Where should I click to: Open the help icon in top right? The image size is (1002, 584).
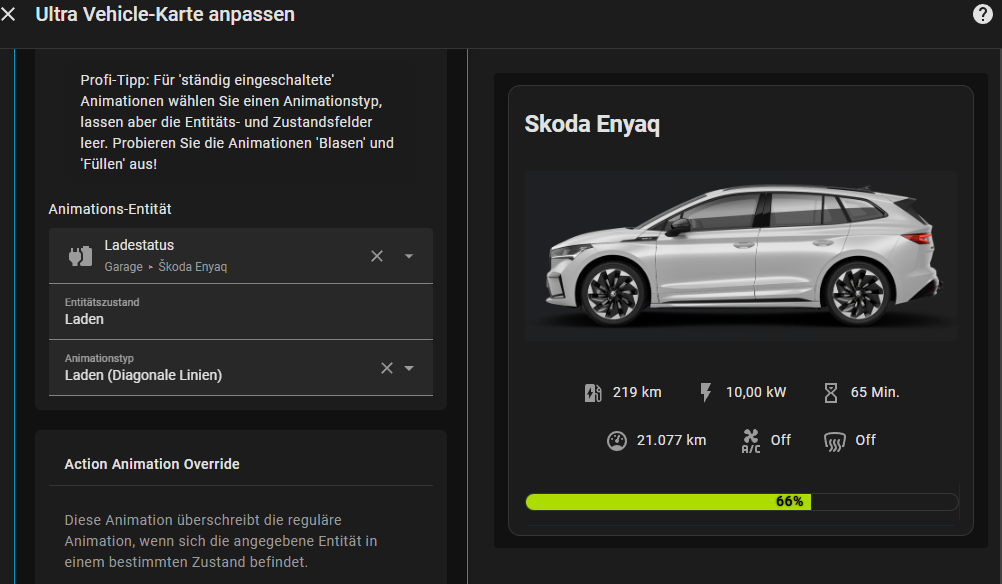[982, 15]
